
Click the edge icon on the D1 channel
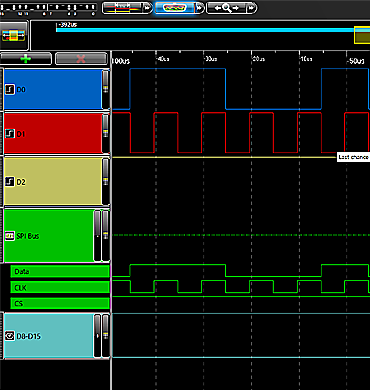(10, 134)
